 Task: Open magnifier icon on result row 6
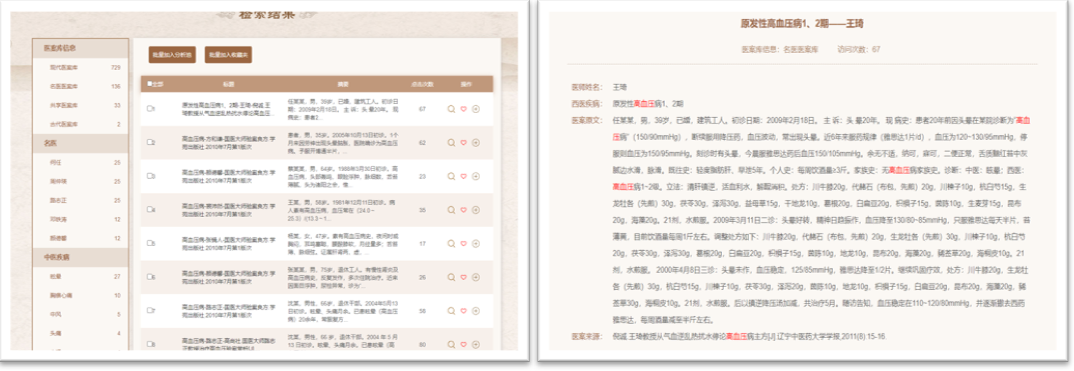click(451, 277)
